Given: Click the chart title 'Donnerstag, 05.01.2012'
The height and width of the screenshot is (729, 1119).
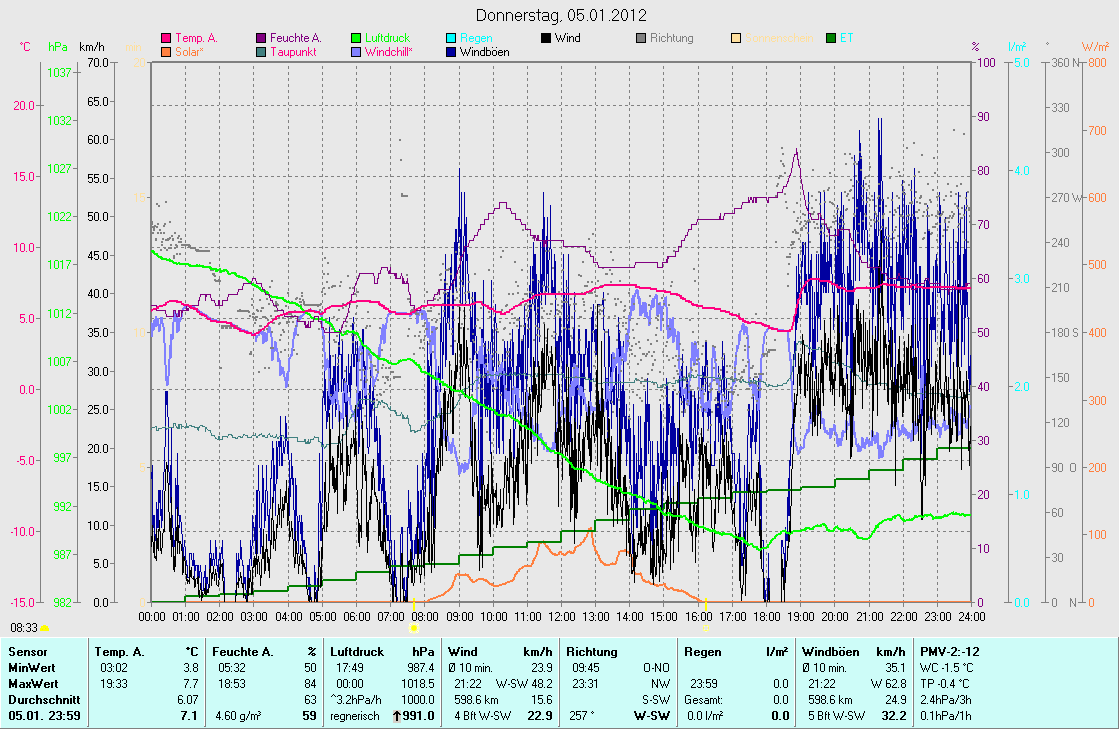Looking at the screenshot, I should coord(561,15).
